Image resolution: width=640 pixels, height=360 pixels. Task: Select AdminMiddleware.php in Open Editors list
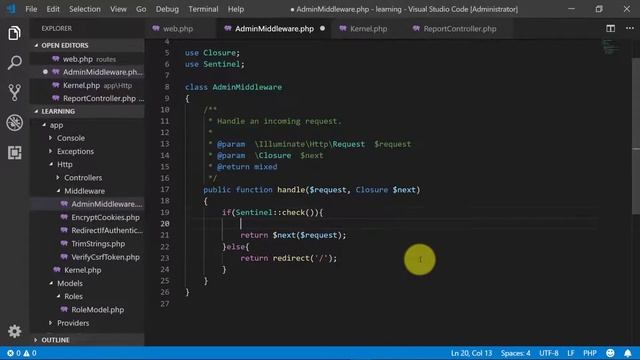tap(87, 72)
